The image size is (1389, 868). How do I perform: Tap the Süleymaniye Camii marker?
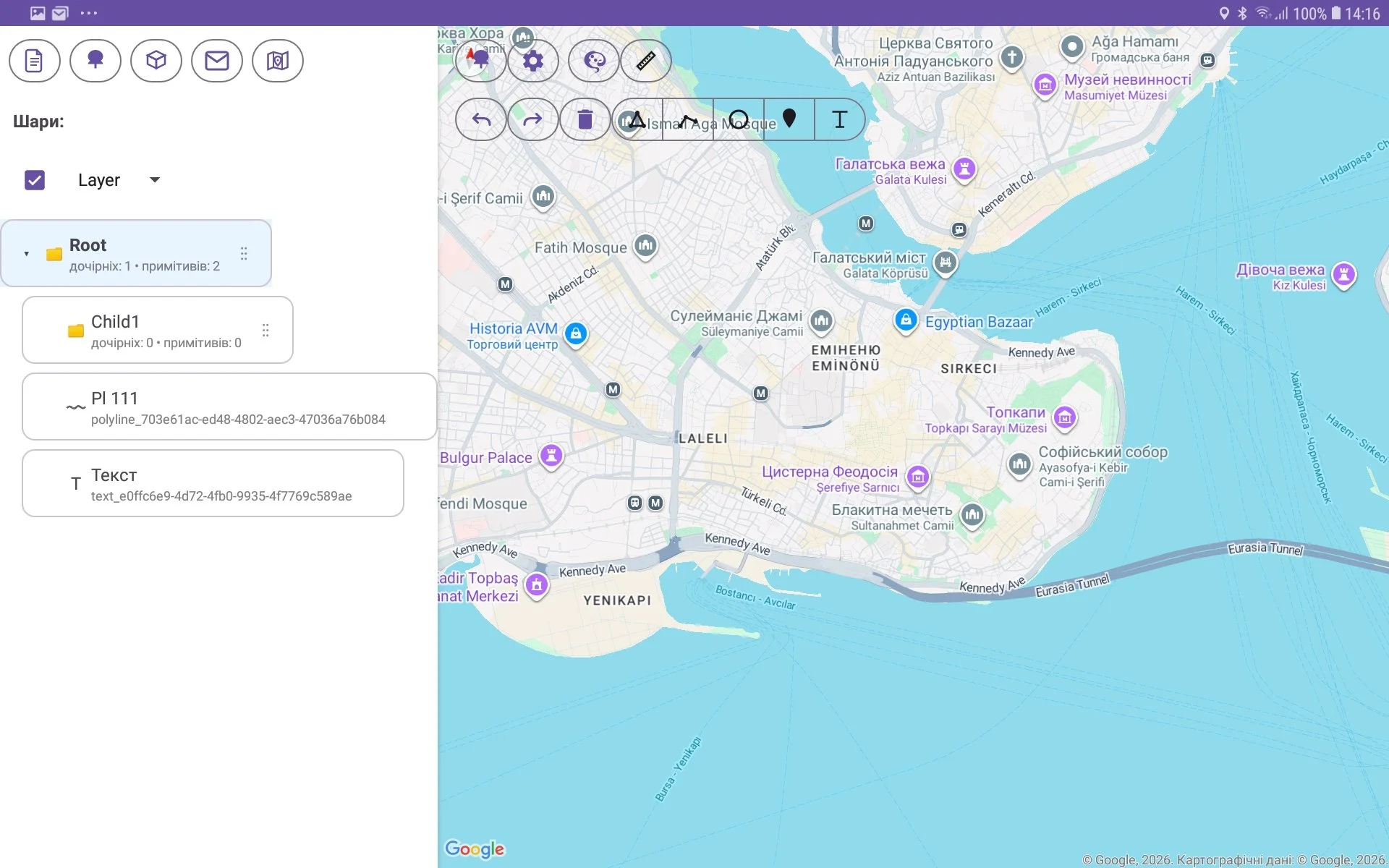[821, 321]
